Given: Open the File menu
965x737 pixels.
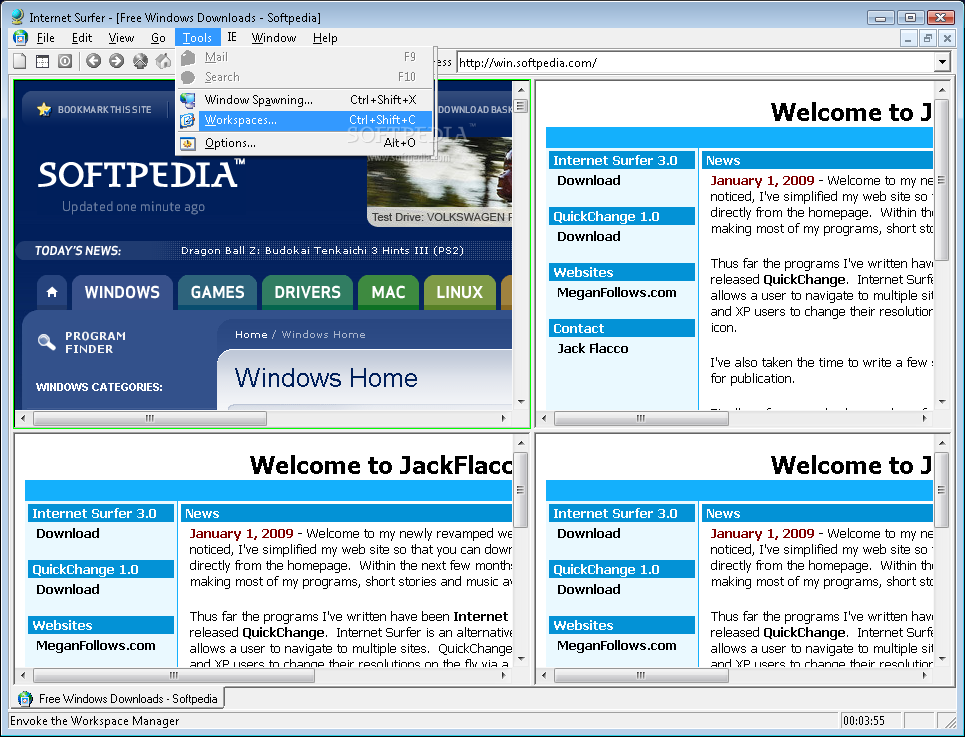Looking at the screenshot, I should coord(46,38).
